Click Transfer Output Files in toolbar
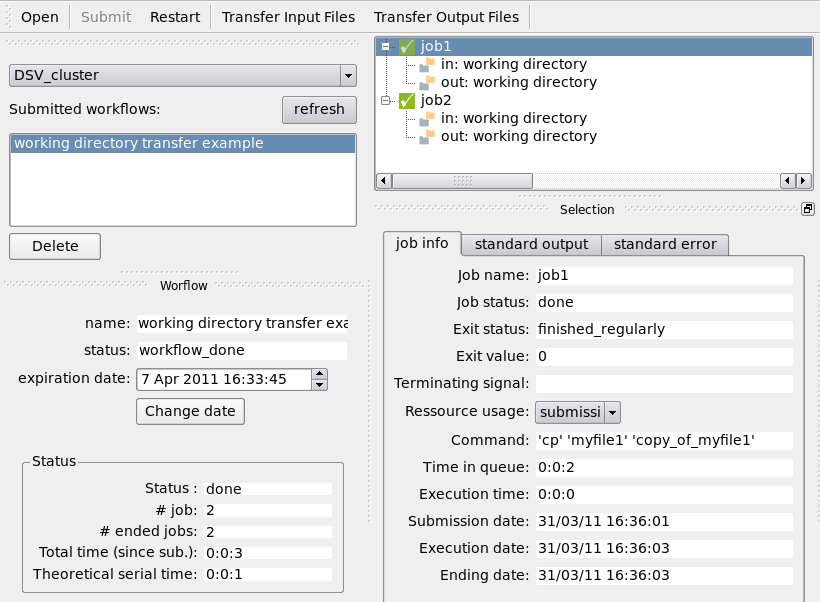Screen dimensions: 820x602 (x=446, y=17)
